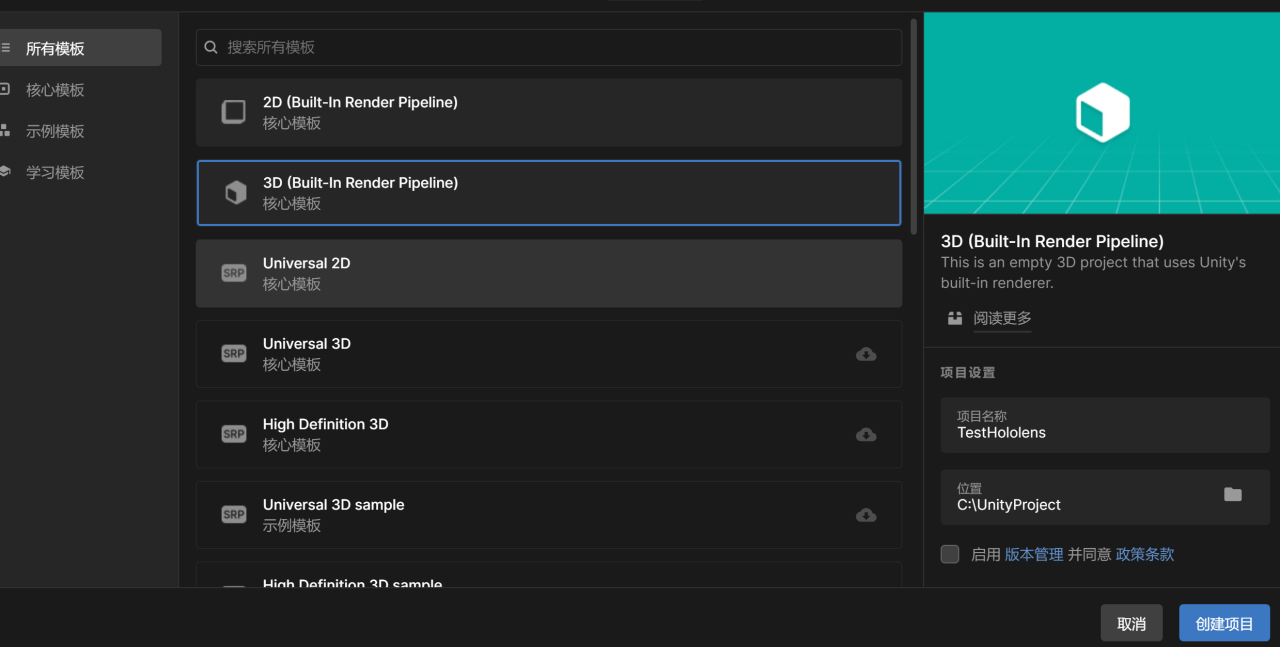Open the 版本管理 link

point(1034,554)
